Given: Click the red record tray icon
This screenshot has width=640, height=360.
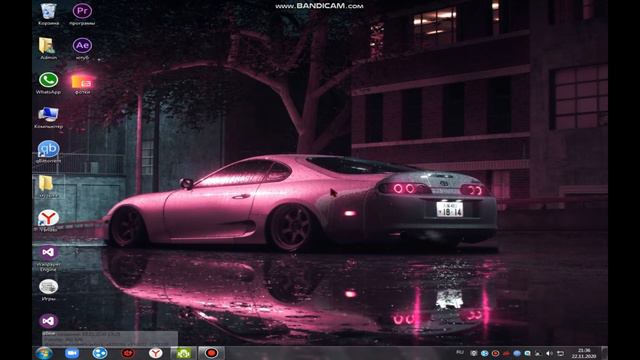Looking at the screenshot, I should pos(495,353).
